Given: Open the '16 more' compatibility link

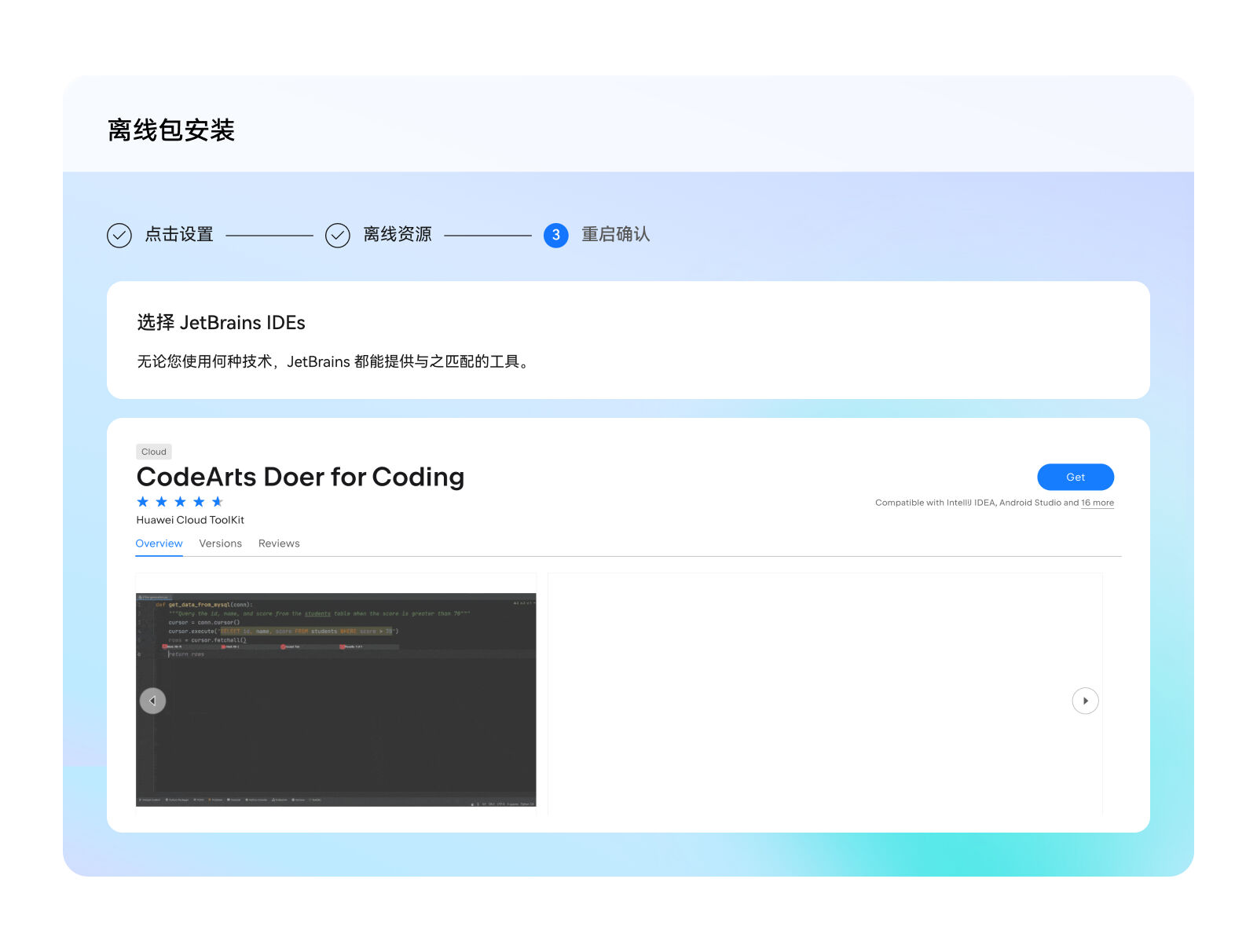Looking at the screenshot, I should click(1097, 503).
